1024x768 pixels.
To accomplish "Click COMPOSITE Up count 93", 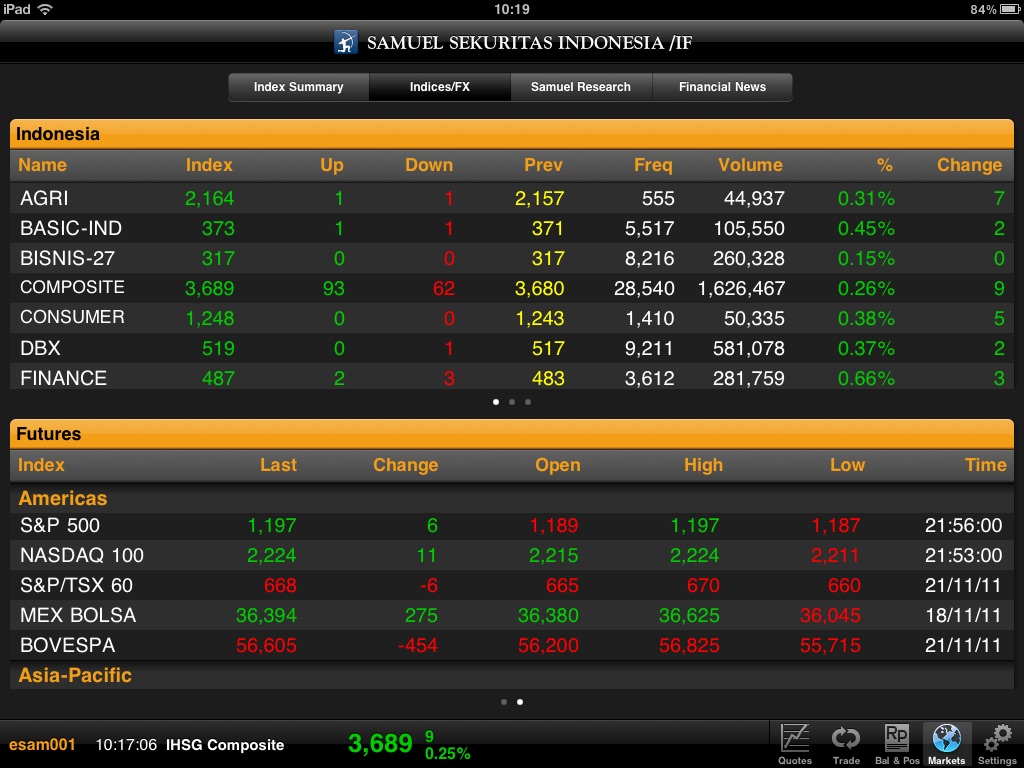I will pos(334,289).
